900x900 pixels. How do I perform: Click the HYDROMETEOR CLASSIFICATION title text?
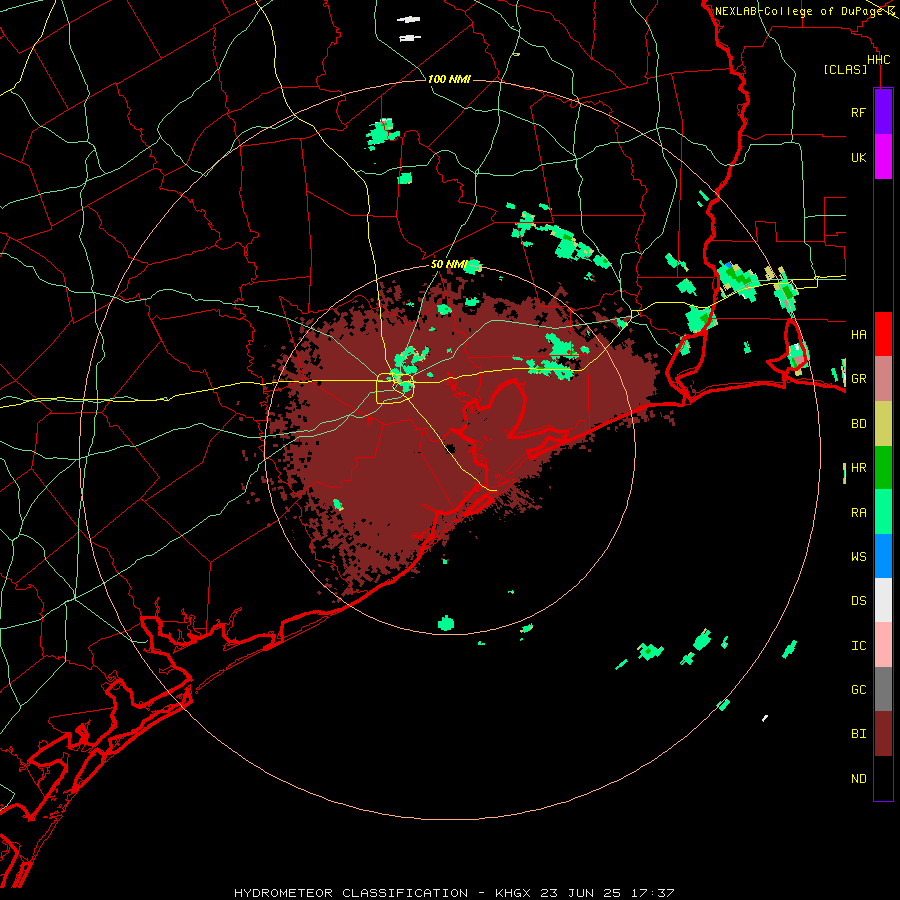pyautogui.click(x=351, y=893)
